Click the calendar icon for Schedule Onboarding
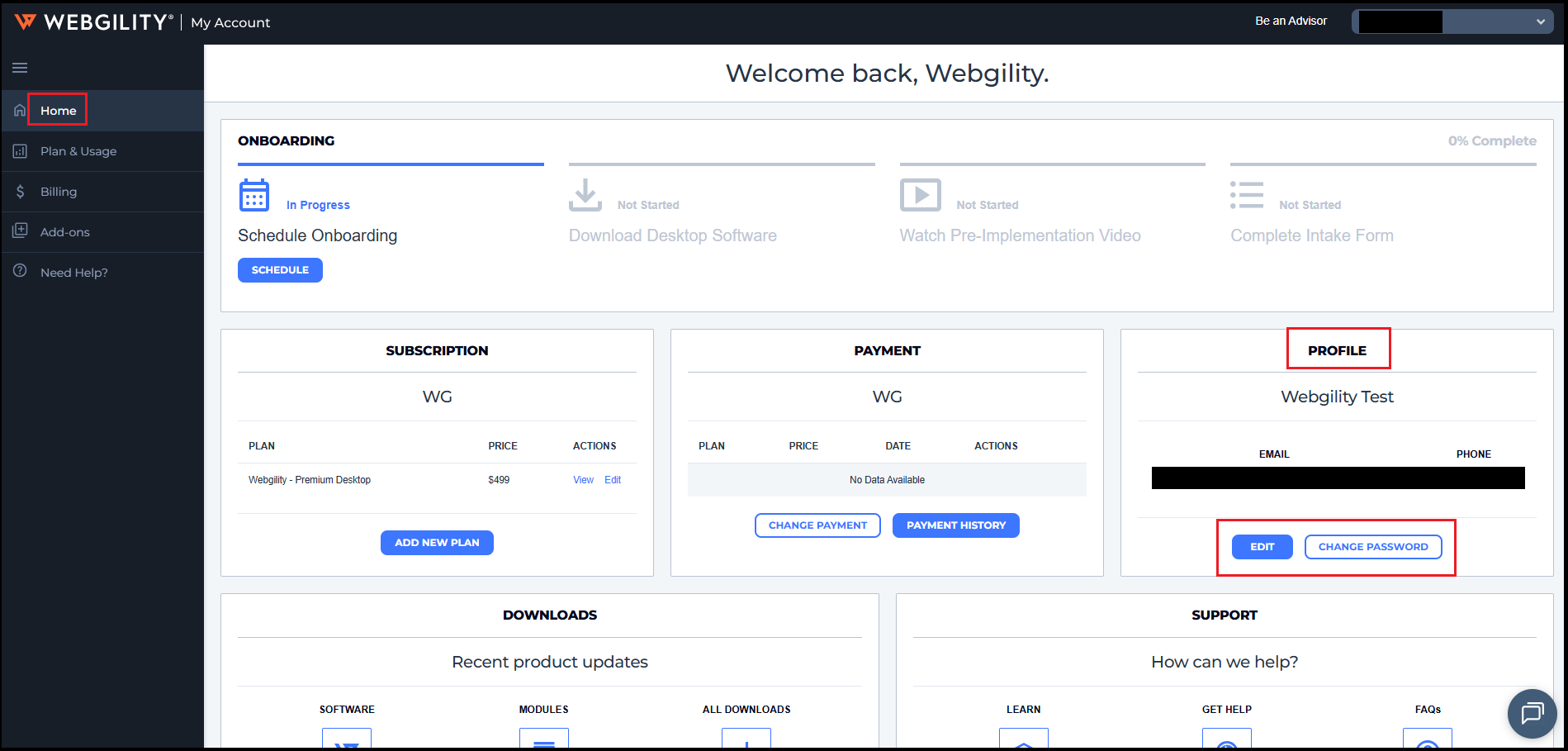Screen dimensions: 1568x751 [x=254, y=195]
